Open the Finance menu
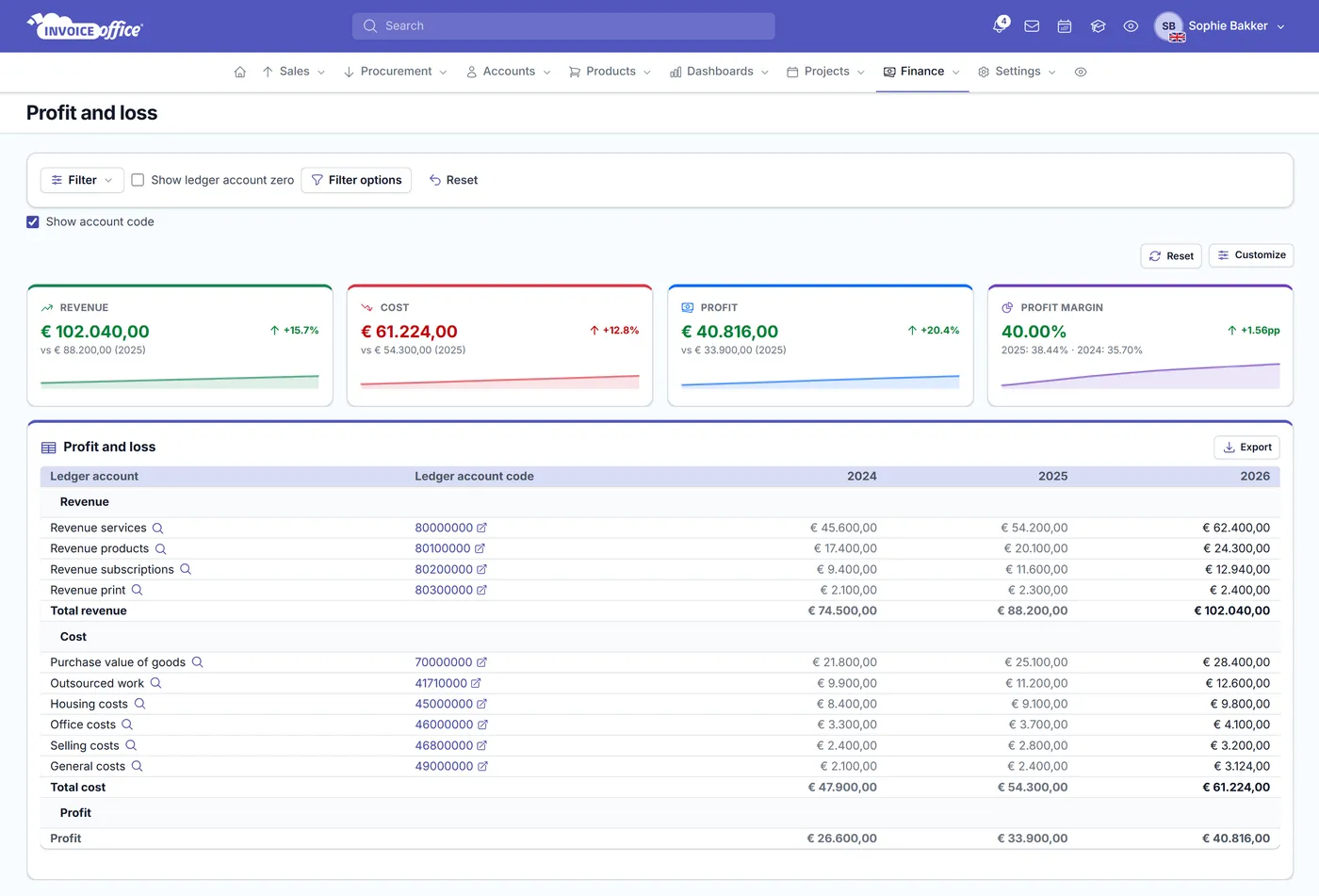Image resolution: width=1319 pixels, height=896 pixels. tap(922, 72)
